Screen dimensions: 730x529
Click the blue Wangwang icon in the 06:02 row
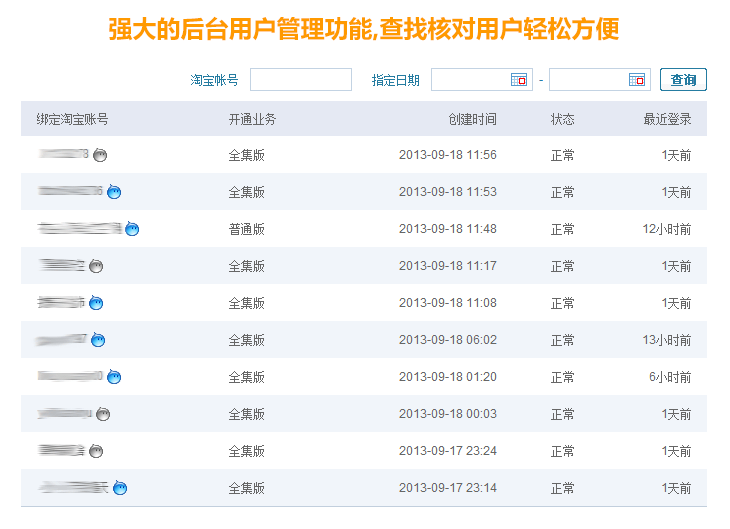tap(98, 340)
